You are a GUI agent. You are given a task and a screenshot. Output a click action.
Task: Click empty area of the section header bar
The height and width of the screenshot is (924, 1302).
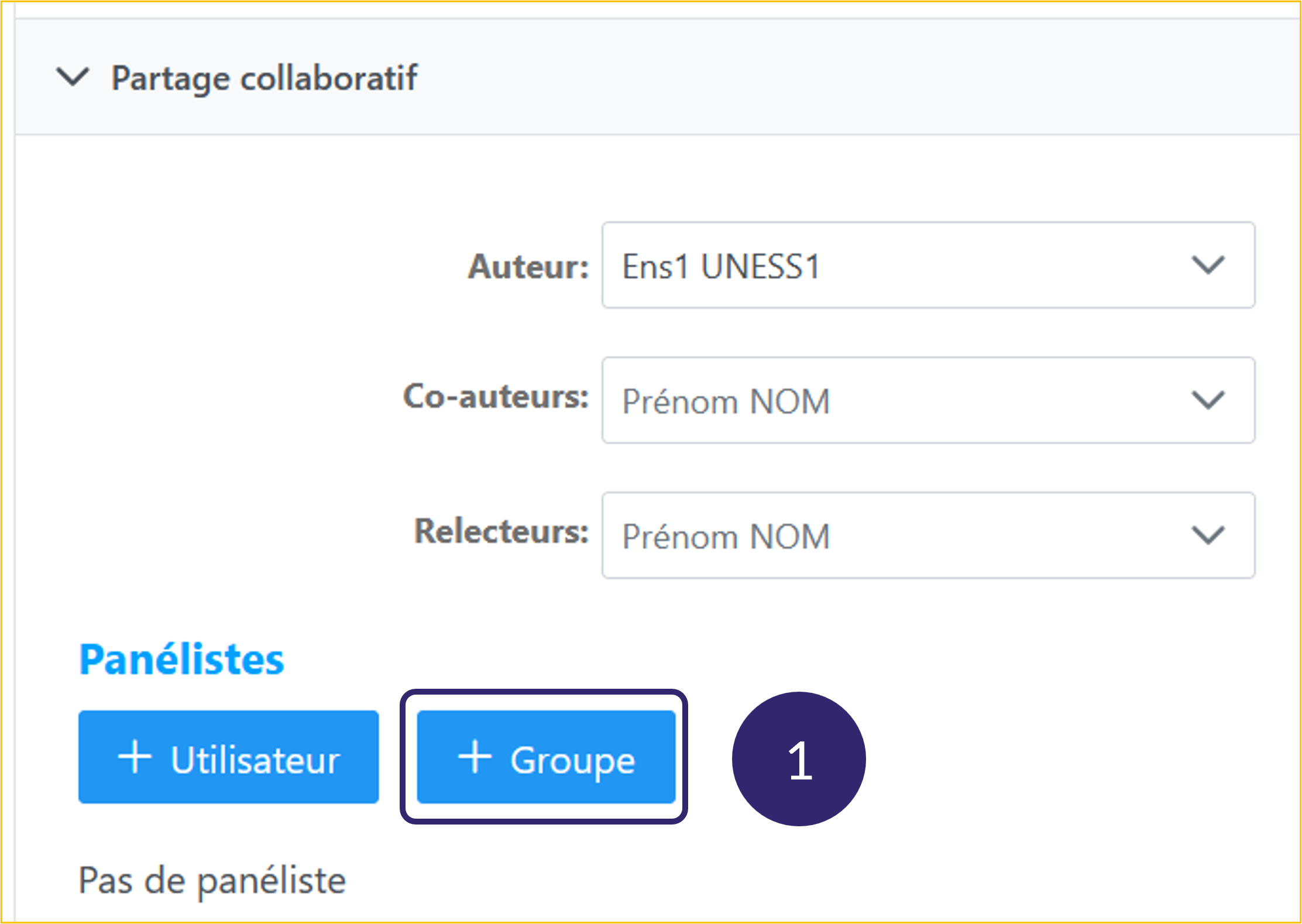(x=819, y=77)
